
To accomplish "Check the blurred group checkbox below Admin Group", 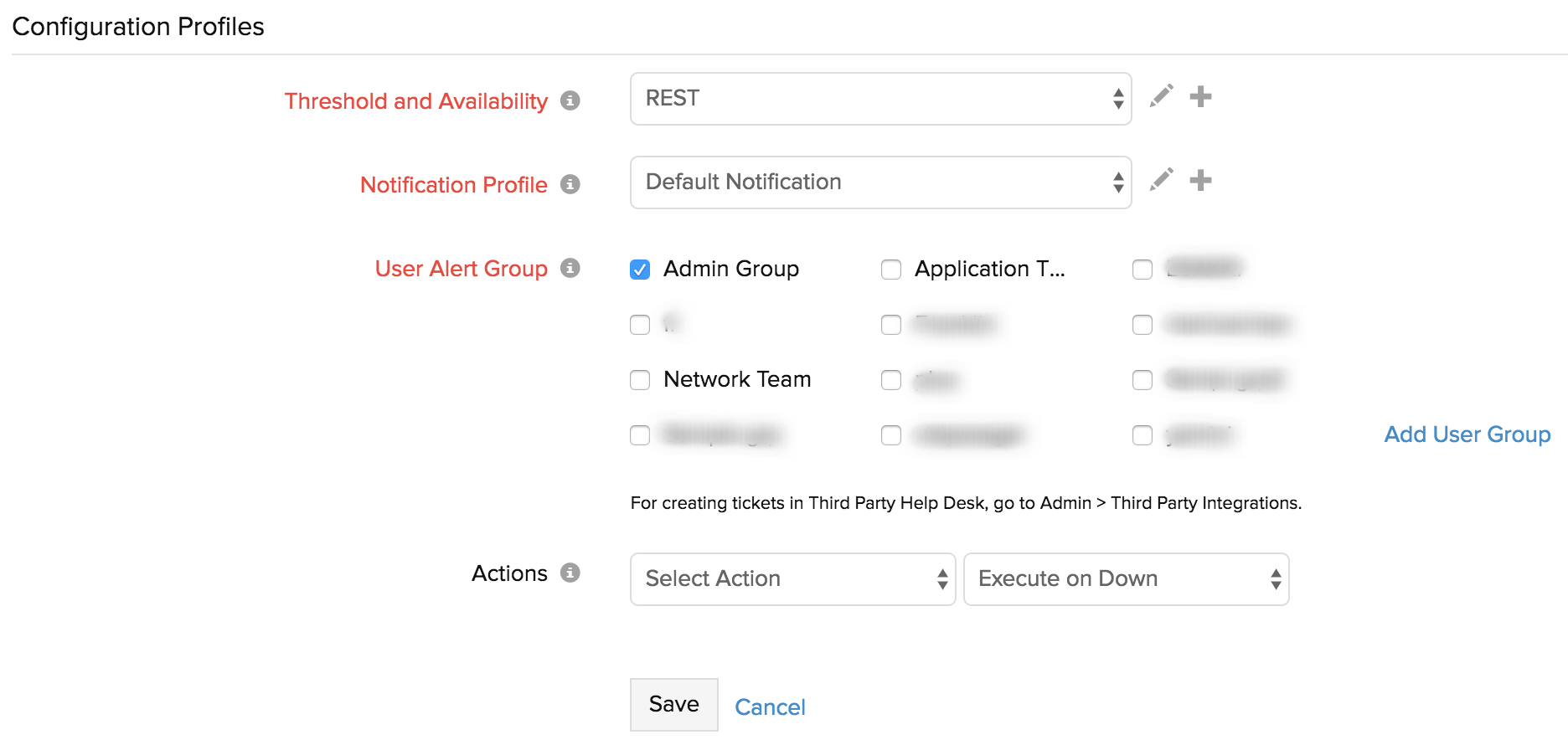I will click(640, 325).
